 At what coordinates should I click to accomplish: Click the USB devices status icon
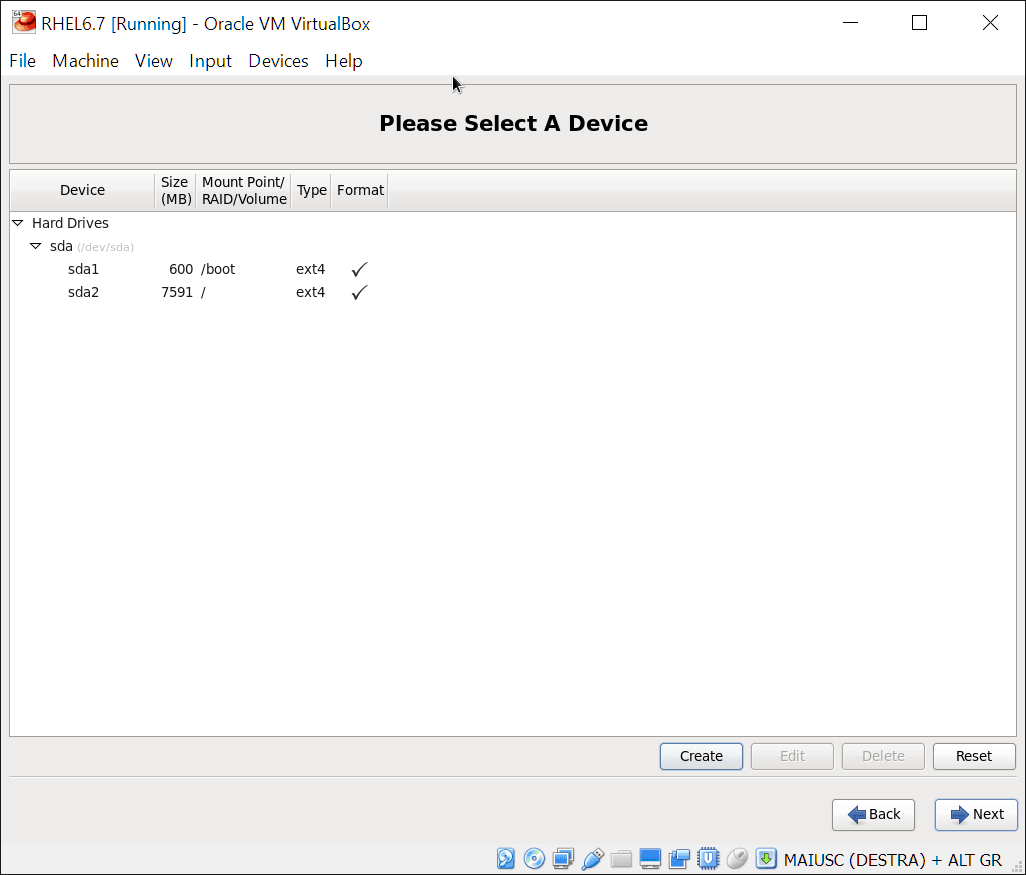pyautogui.click(x=592, y=858)
